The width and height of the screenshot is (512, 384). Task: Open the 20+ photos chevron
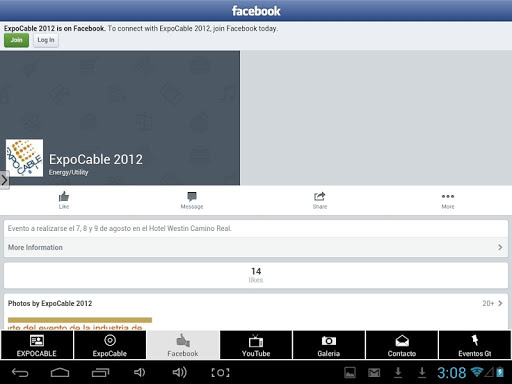(x=500, y=303)
